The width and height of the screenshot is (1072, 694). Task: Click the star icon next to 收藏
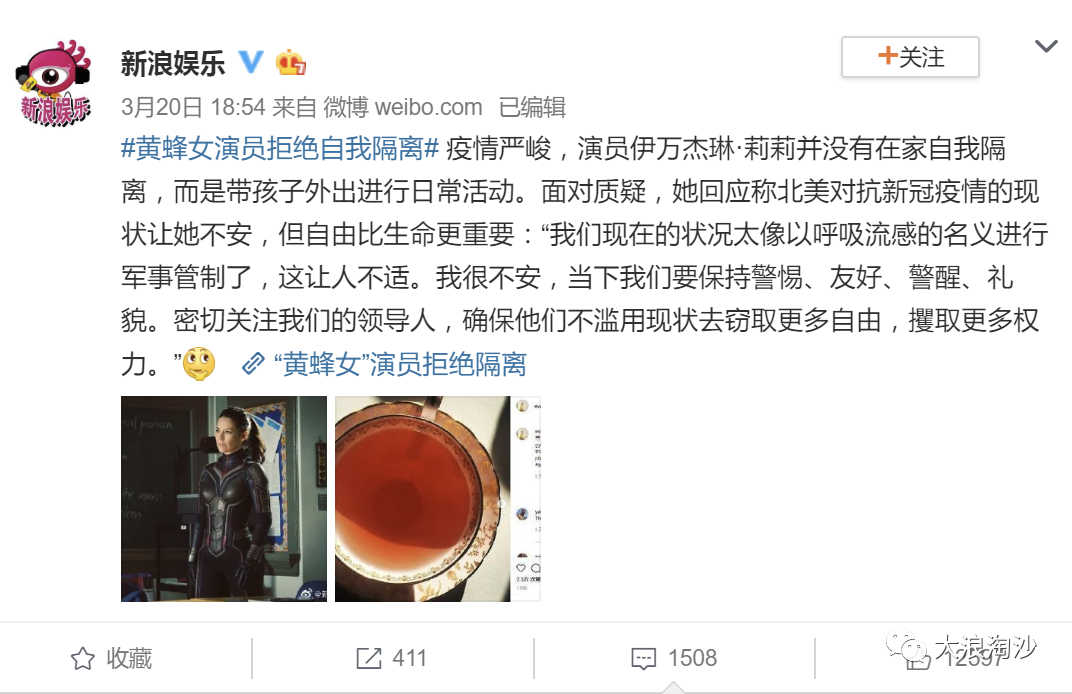83,658
